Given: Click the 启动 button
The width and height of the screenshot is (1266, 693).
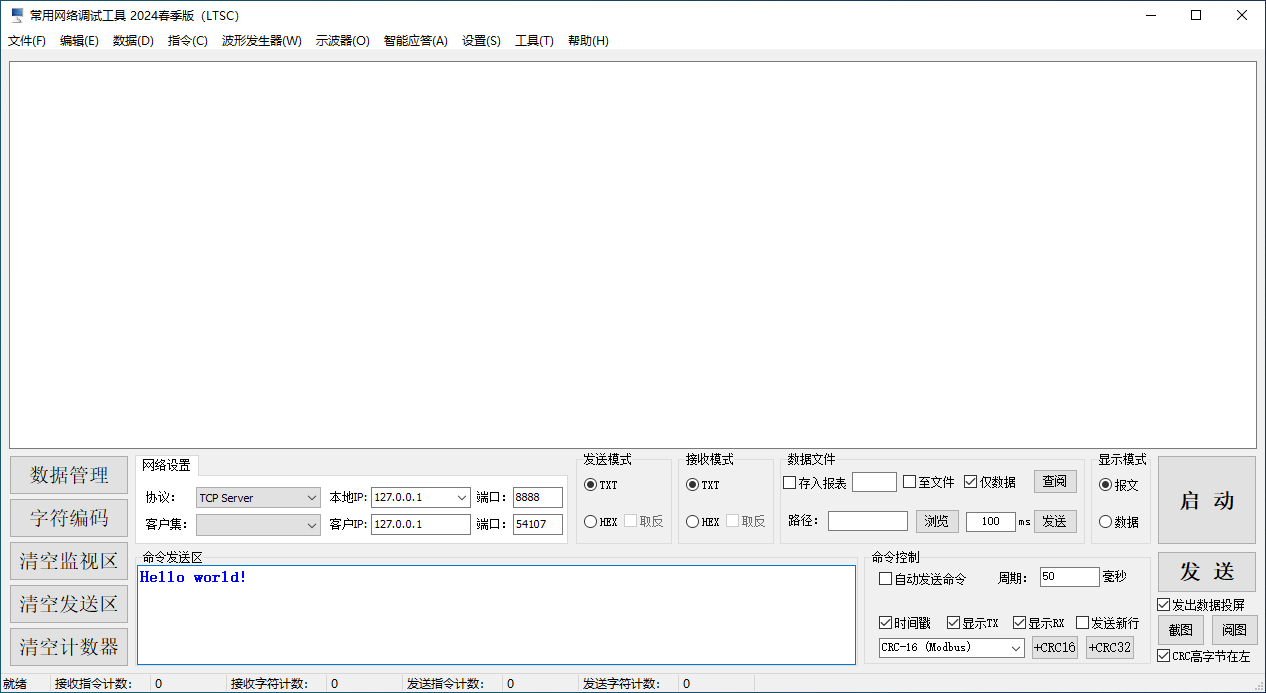Looking at the screenshot, I should [x=1207, y=500].
